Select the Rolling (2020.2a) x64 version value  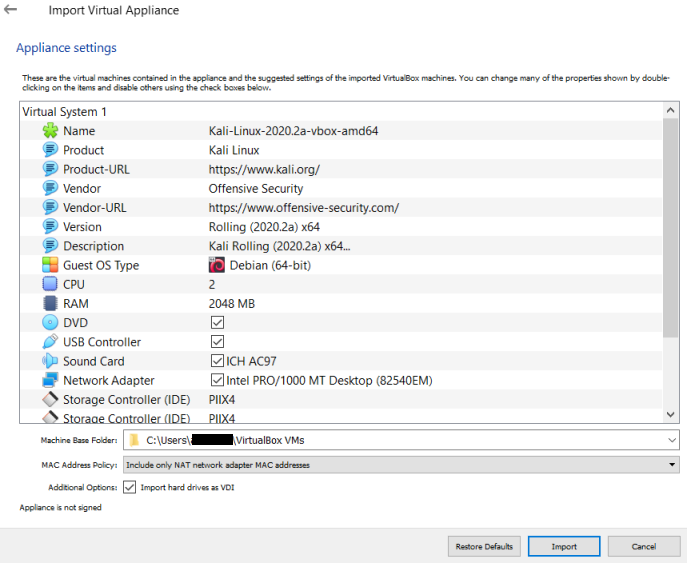[x=264, y=227]
